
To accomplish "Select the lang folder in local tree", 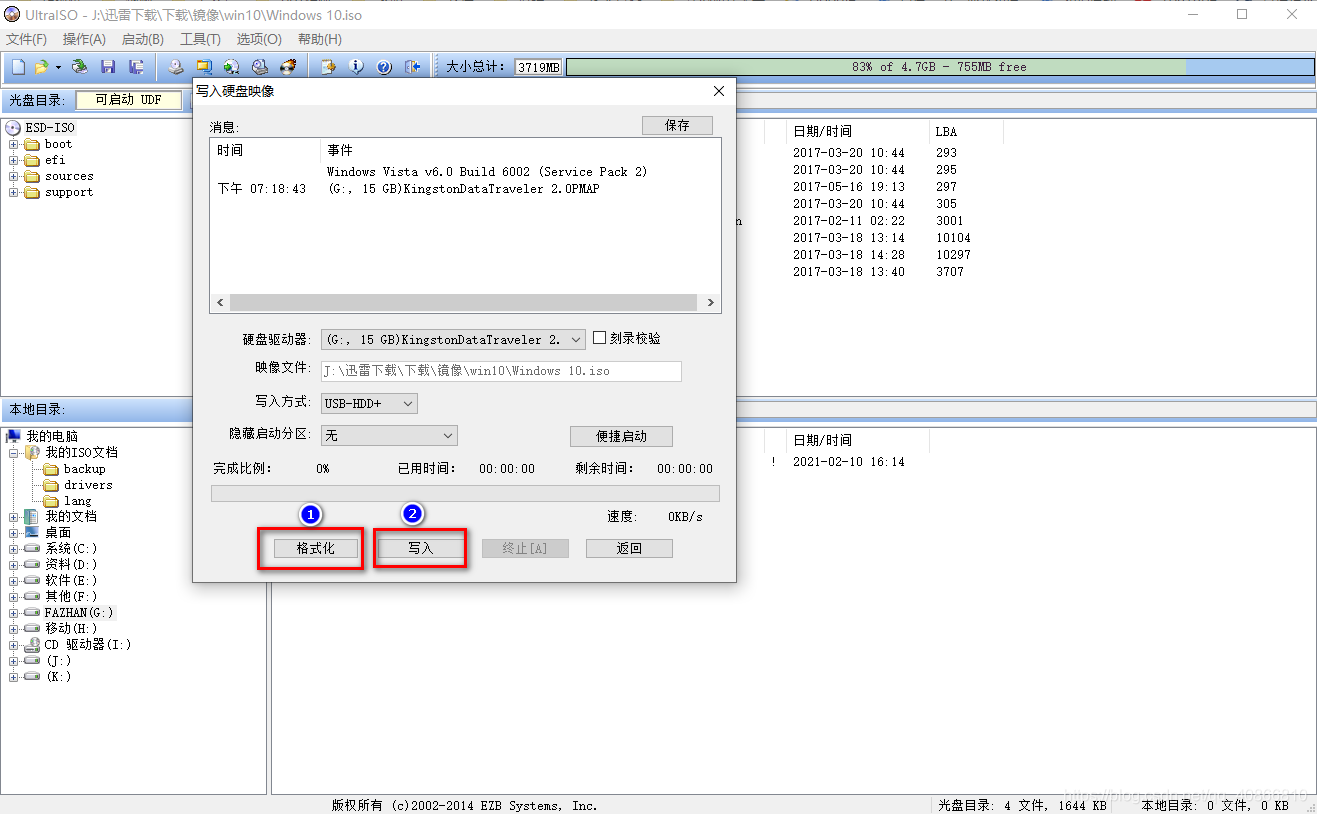I will pos(78,500).
